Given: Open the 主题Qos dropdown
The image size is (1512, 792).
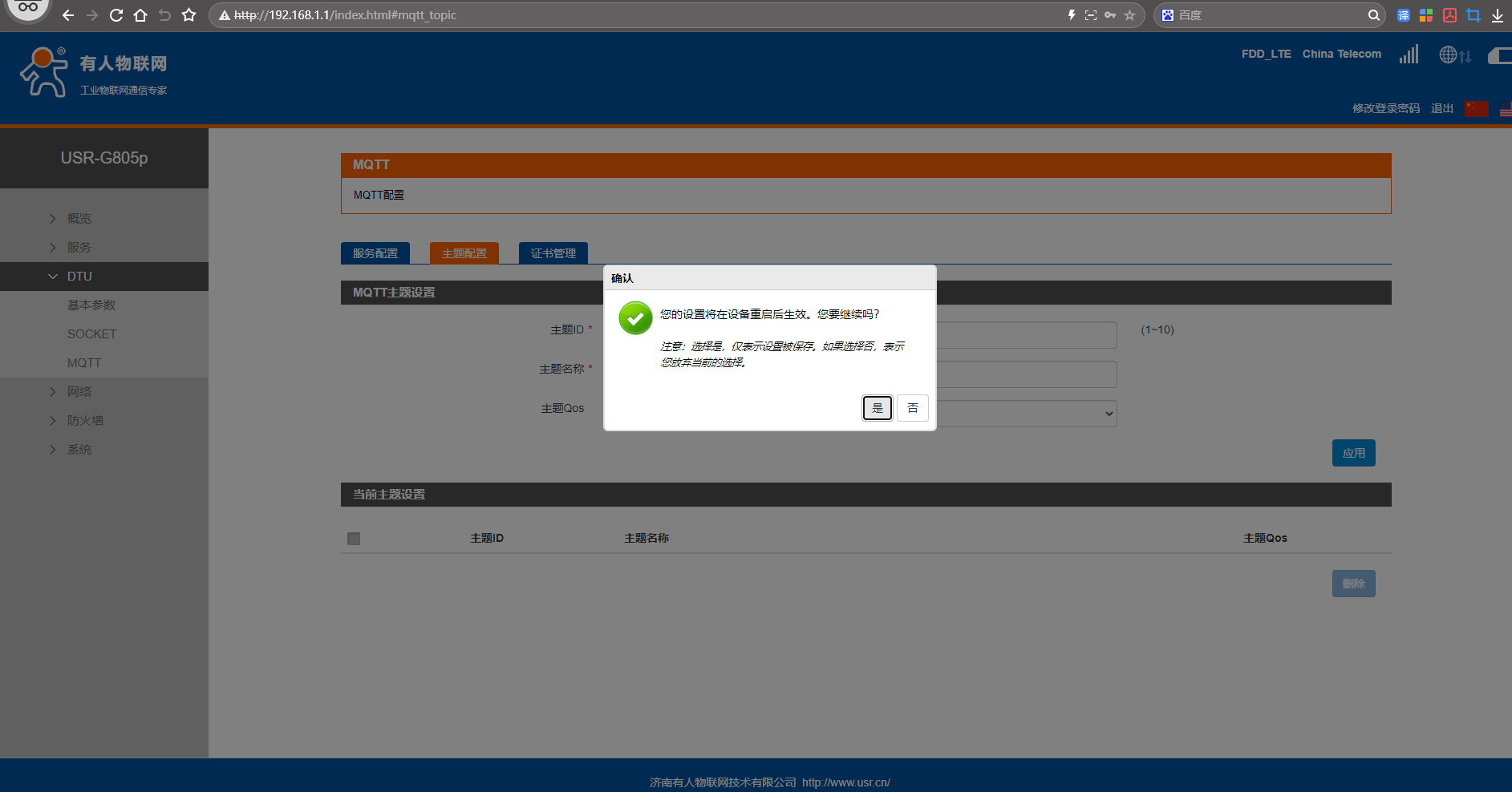Looking at the screenshot, I should (1027, 414).
